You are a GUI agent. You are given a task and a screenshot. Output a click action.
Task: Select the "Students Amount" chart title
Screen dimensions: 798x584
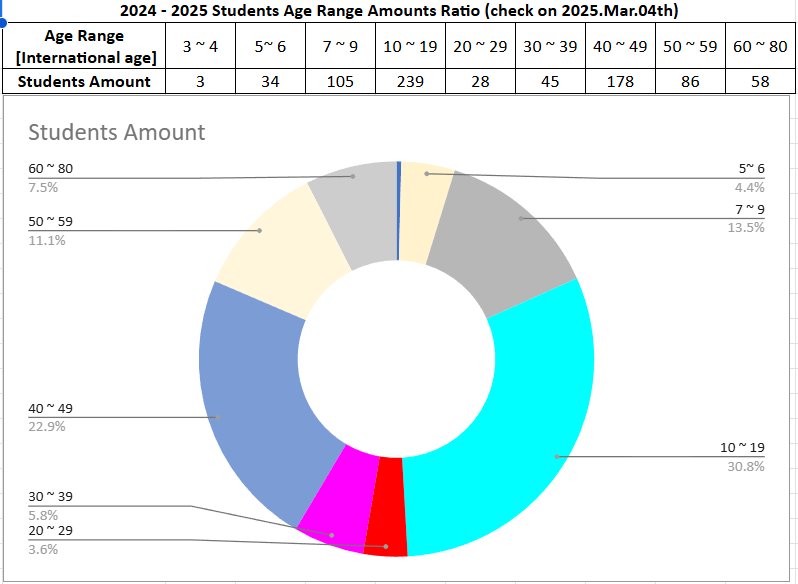pyautogui.click(x=116, y=132)
